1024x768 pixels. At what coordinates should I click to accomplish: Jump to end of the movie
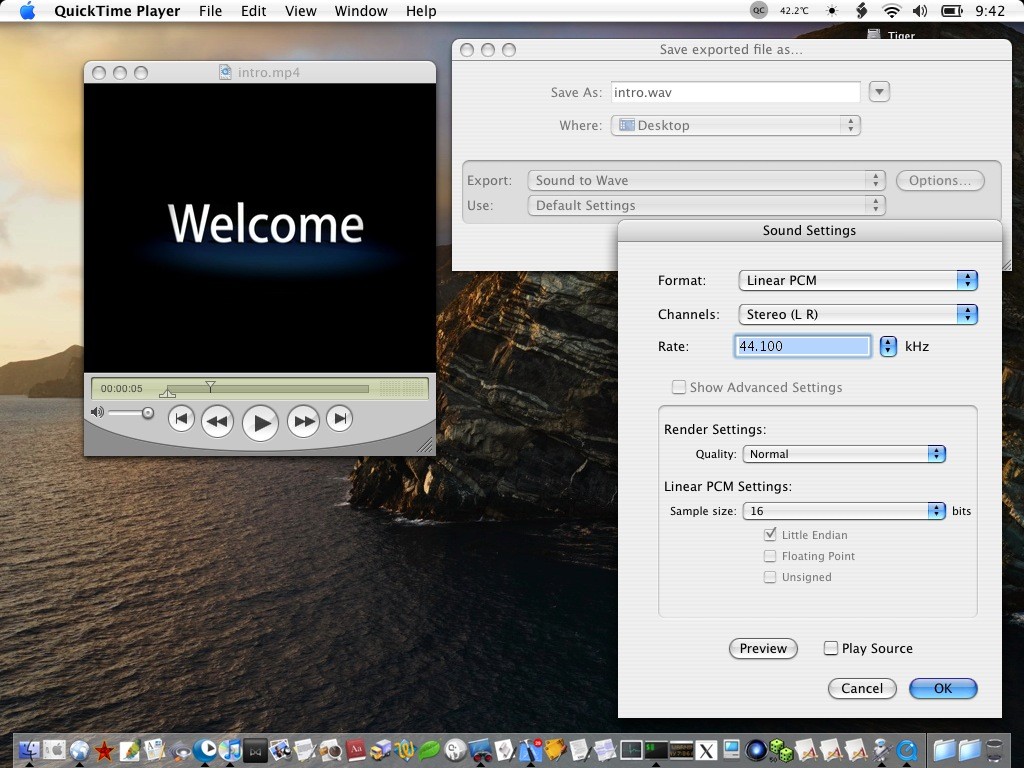click(x=340, y=419)
